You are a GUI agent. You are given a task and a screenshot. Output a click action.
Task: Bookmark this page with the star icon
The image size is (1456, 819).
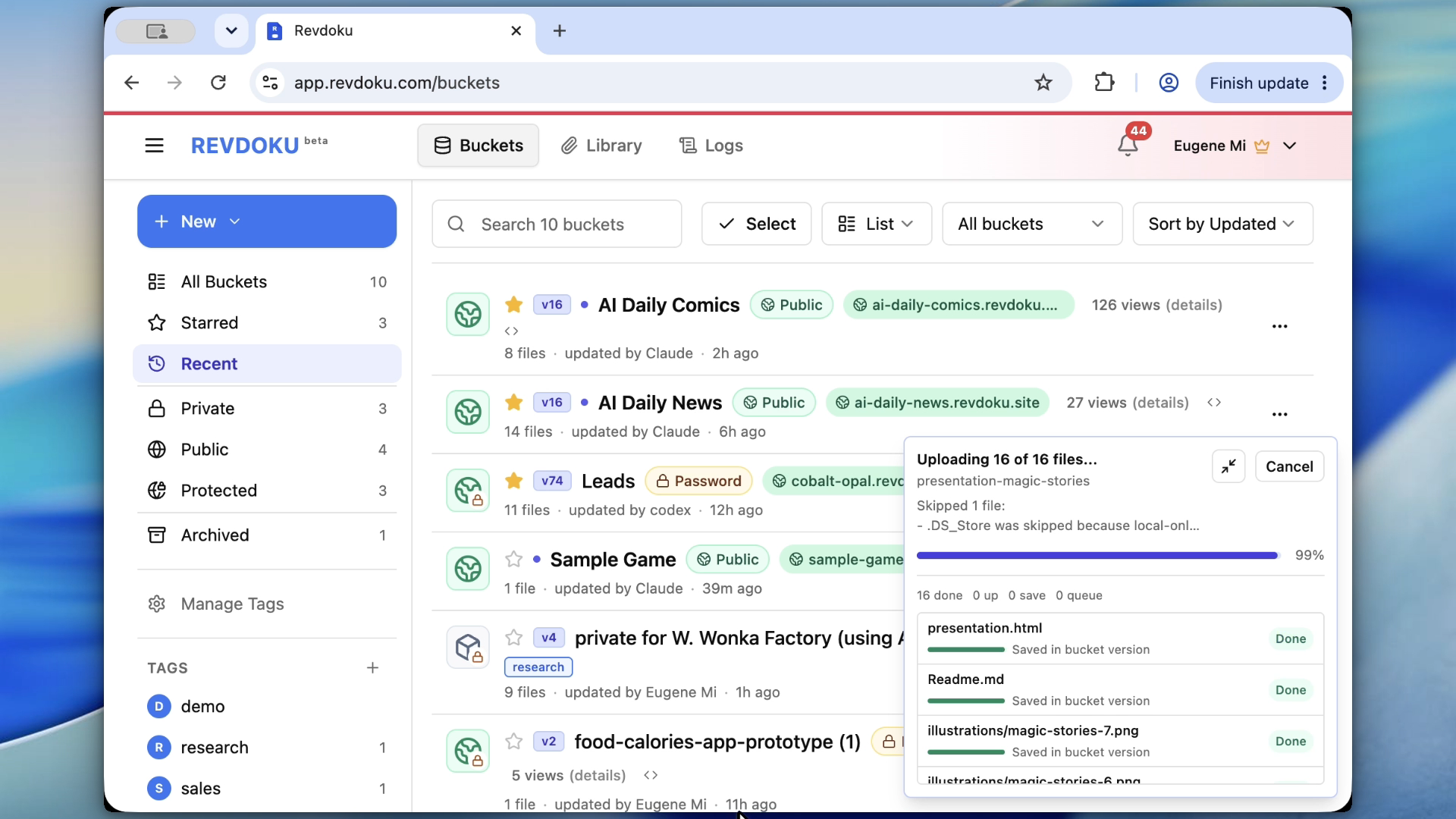1043,83
